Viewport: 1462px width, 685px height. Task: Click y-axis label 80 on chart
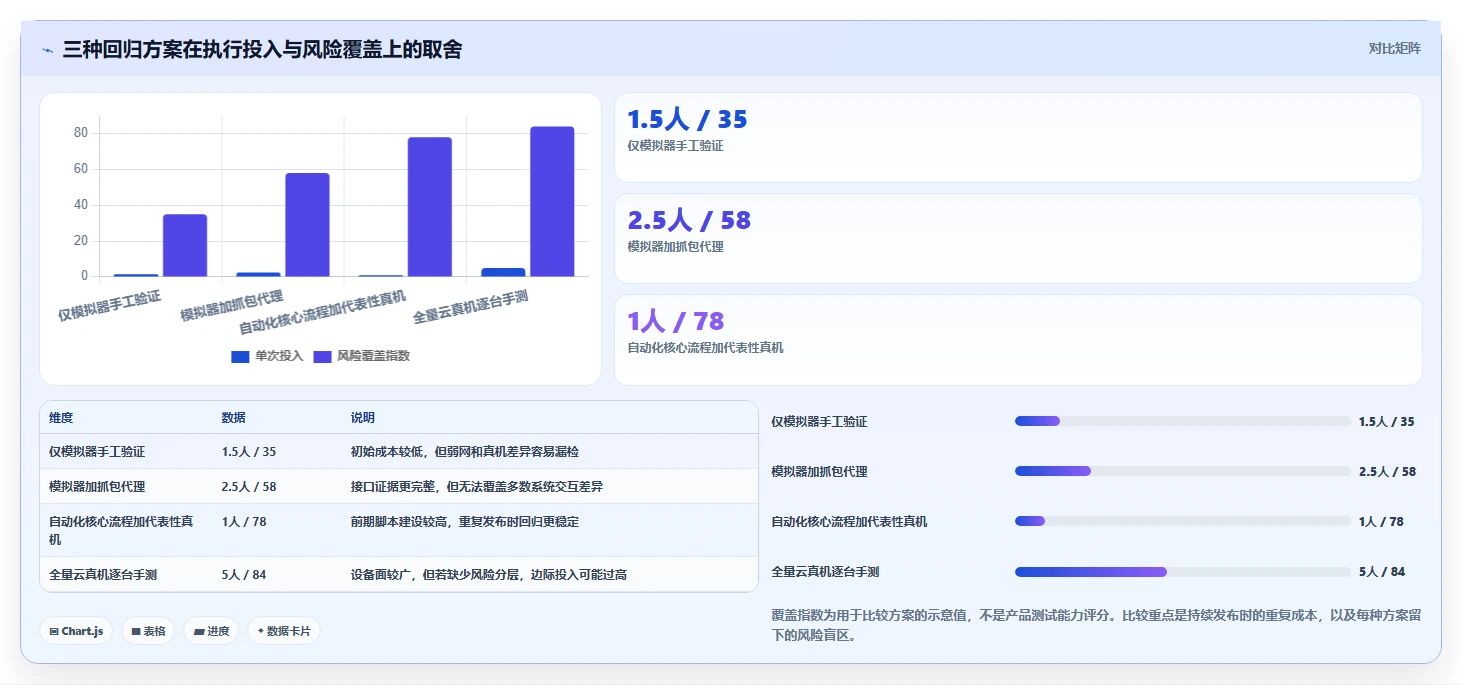click(x=81, y=133)
